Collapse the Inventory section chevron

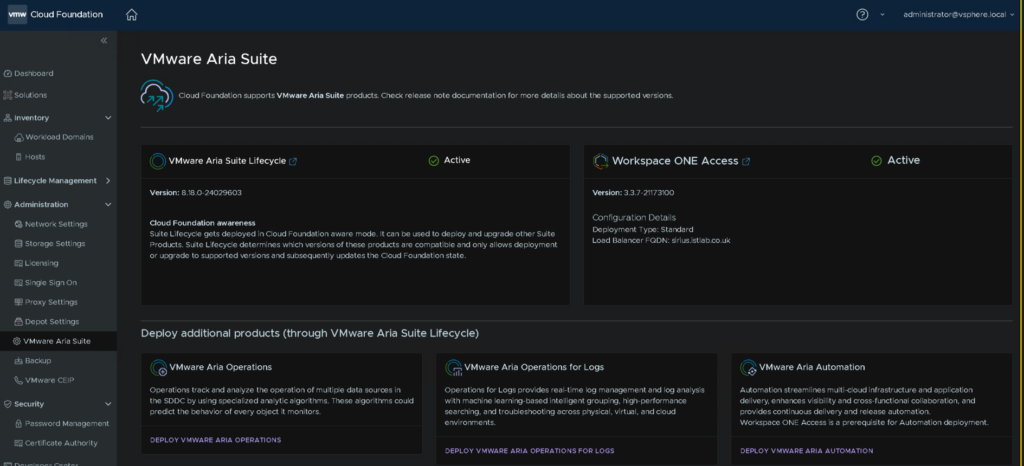click(x=108, y=118)
